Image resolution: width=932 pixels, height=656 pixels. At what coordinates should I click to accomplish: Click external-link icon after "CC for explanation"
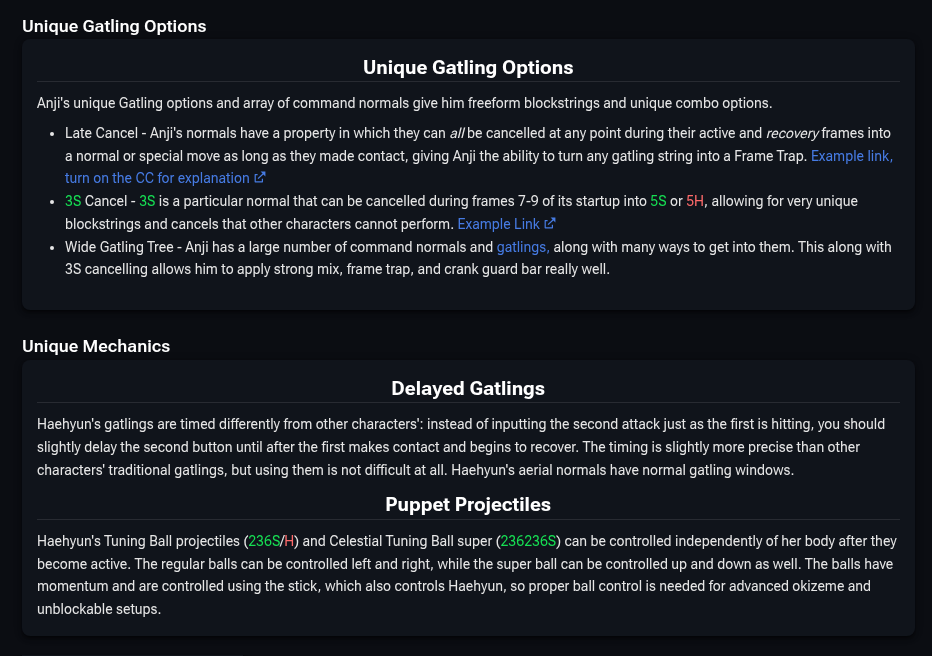[x=260, y=178]
